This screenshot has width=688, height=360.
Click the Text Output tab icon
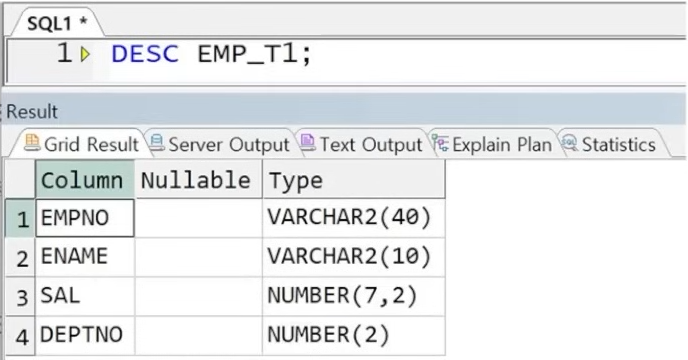[x=307, y=143]
